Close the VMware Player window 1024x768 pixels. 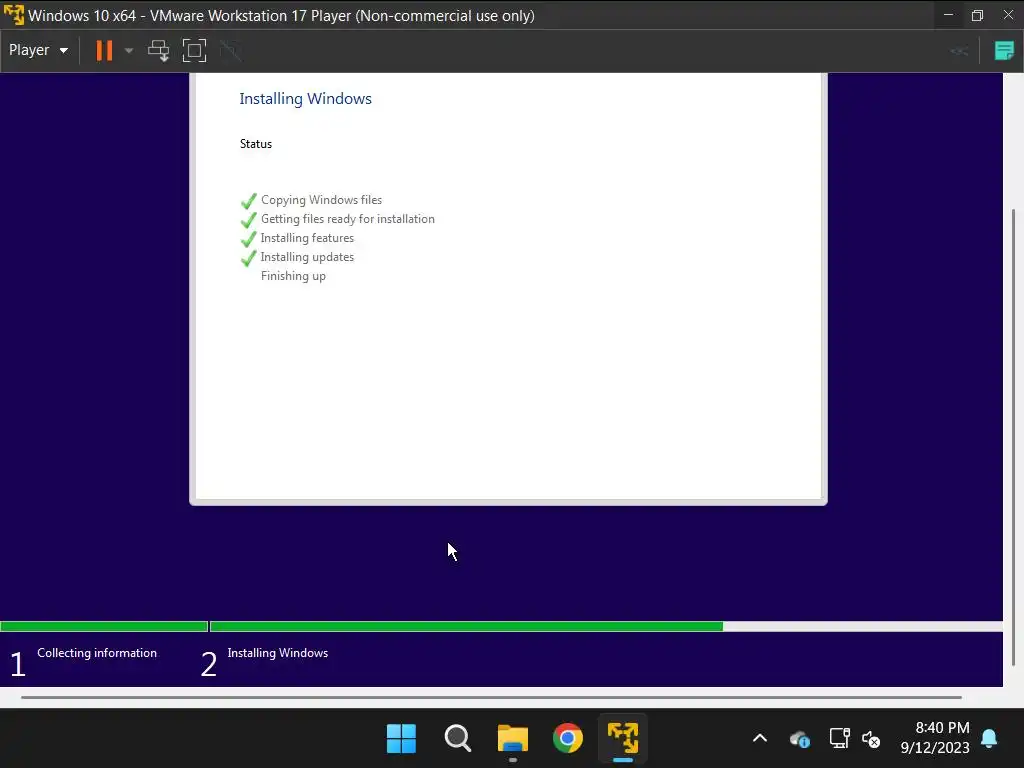coord(1008,15)
